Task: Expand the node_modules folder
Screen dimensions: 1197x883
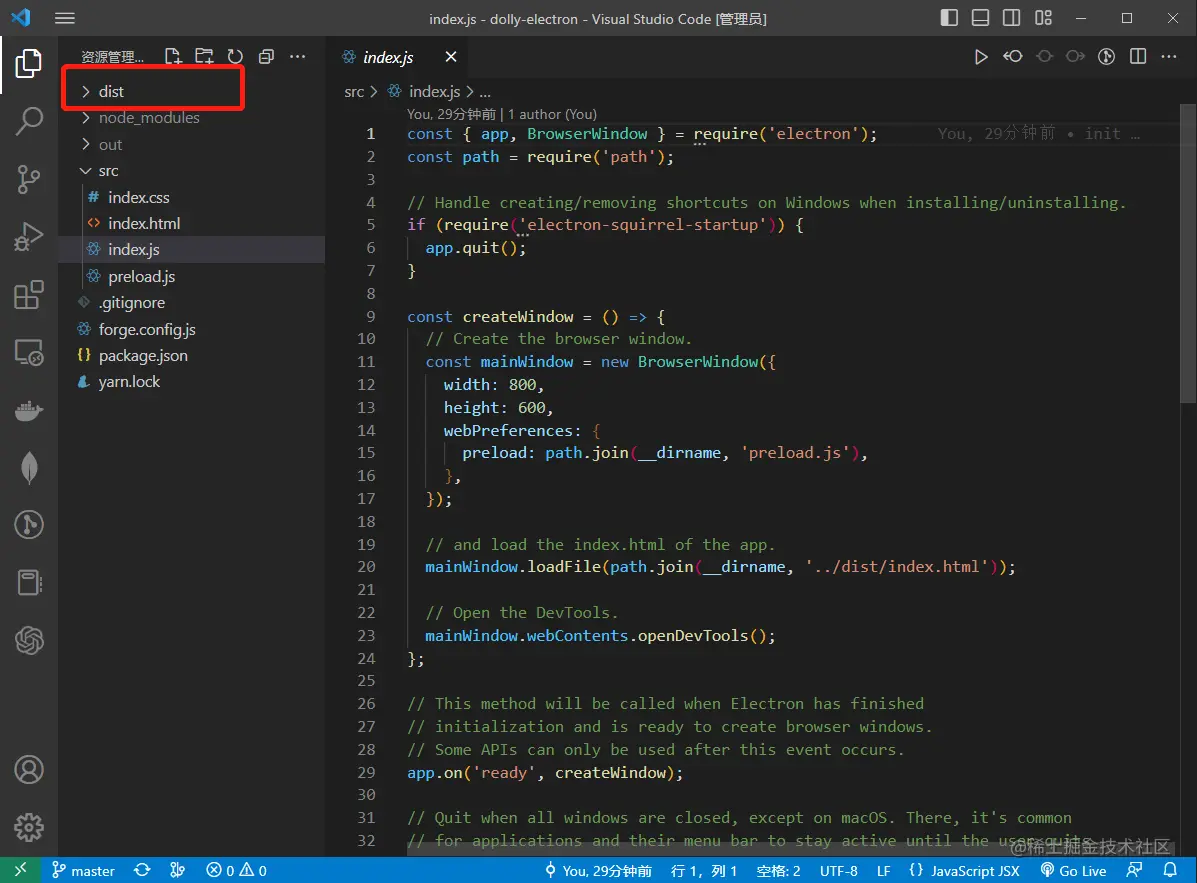Action: pyautogui.click(x=148, y=118)
